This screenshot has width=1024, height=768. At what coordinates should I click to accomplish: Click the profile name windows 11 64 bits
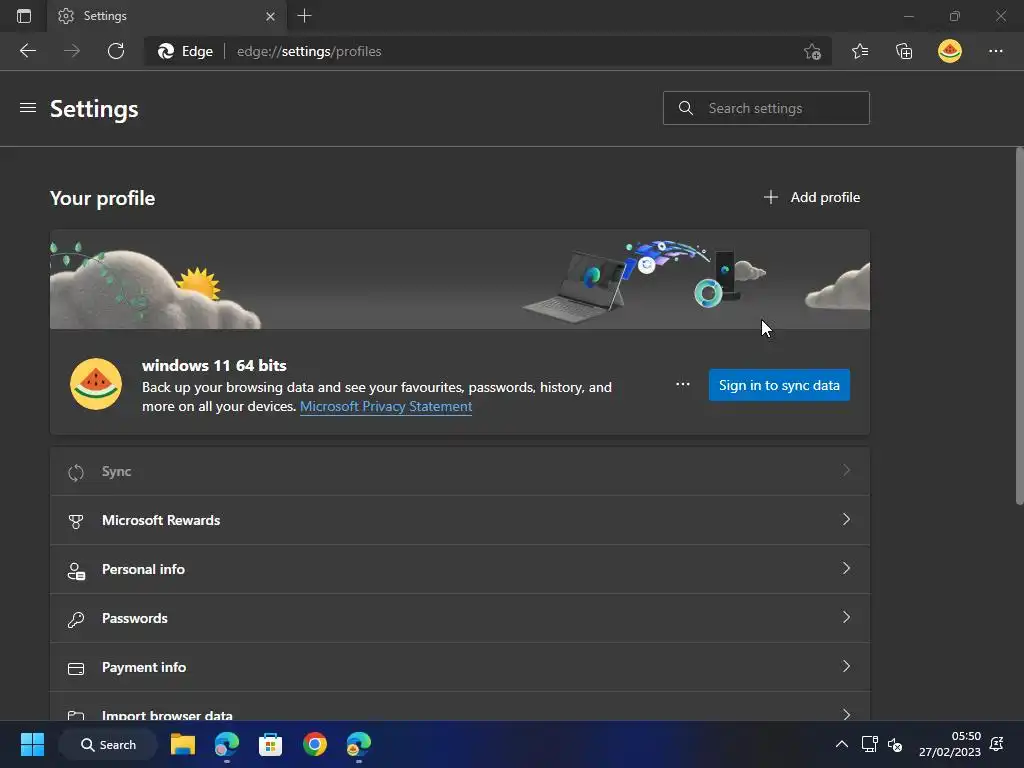(214, 365)
